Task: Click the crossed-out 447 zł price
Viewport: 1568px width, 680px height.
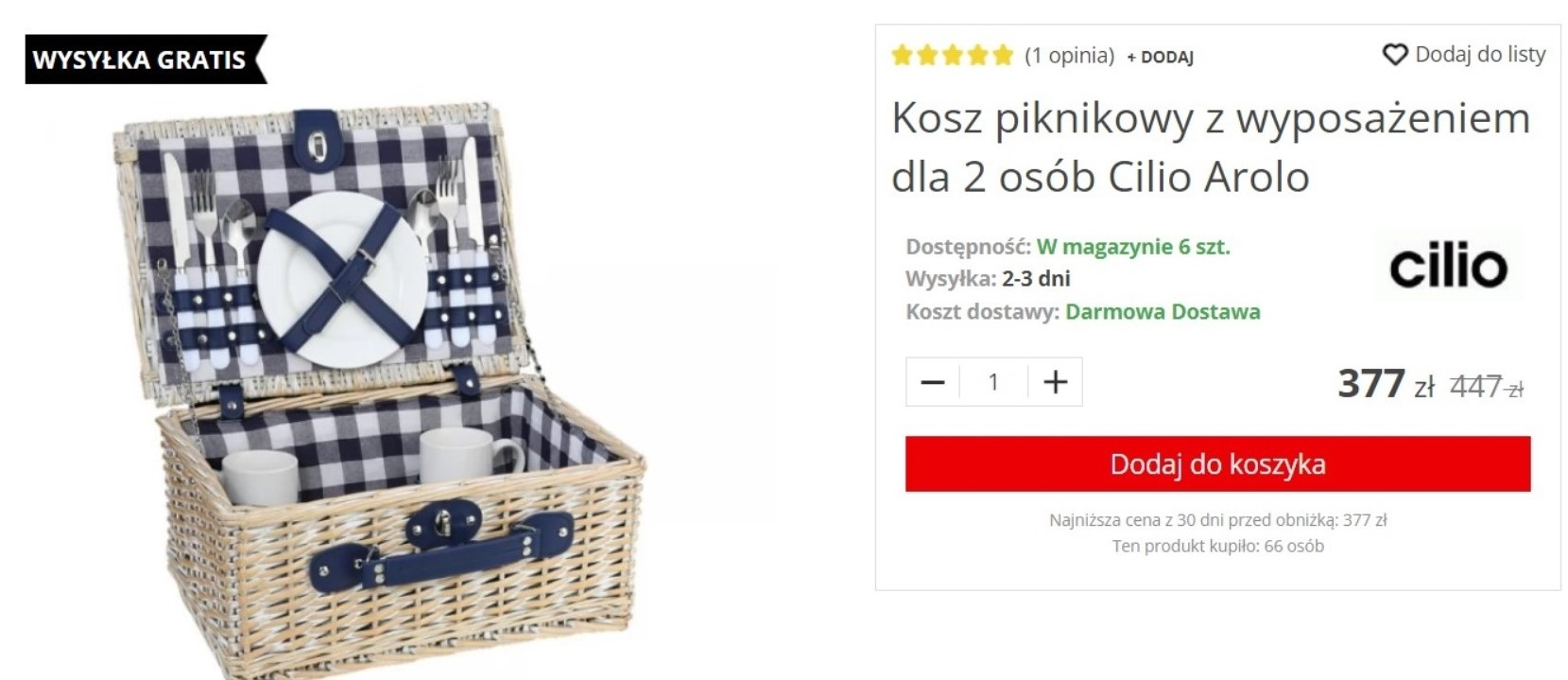Action: pos(1486,386)
